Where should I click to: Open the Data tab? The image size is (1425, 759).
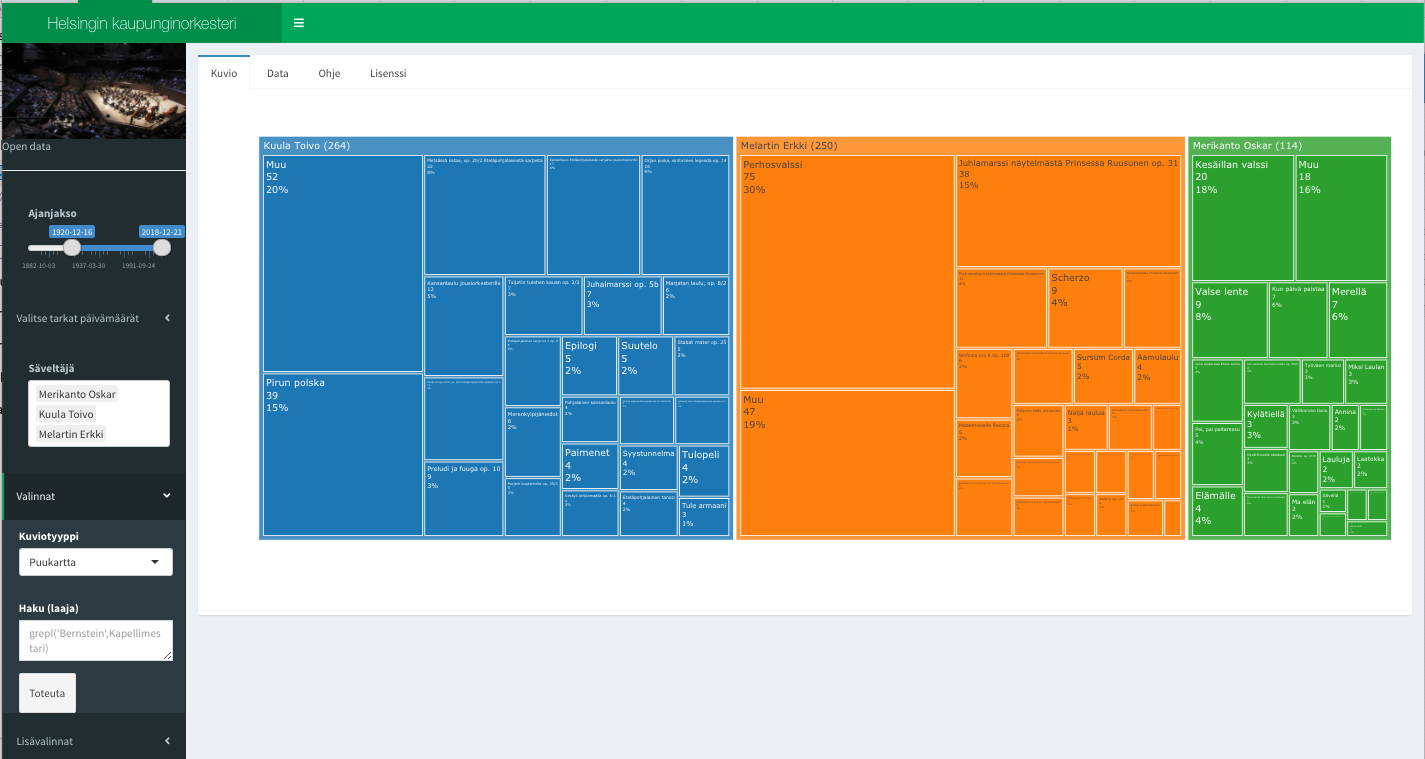278,74
